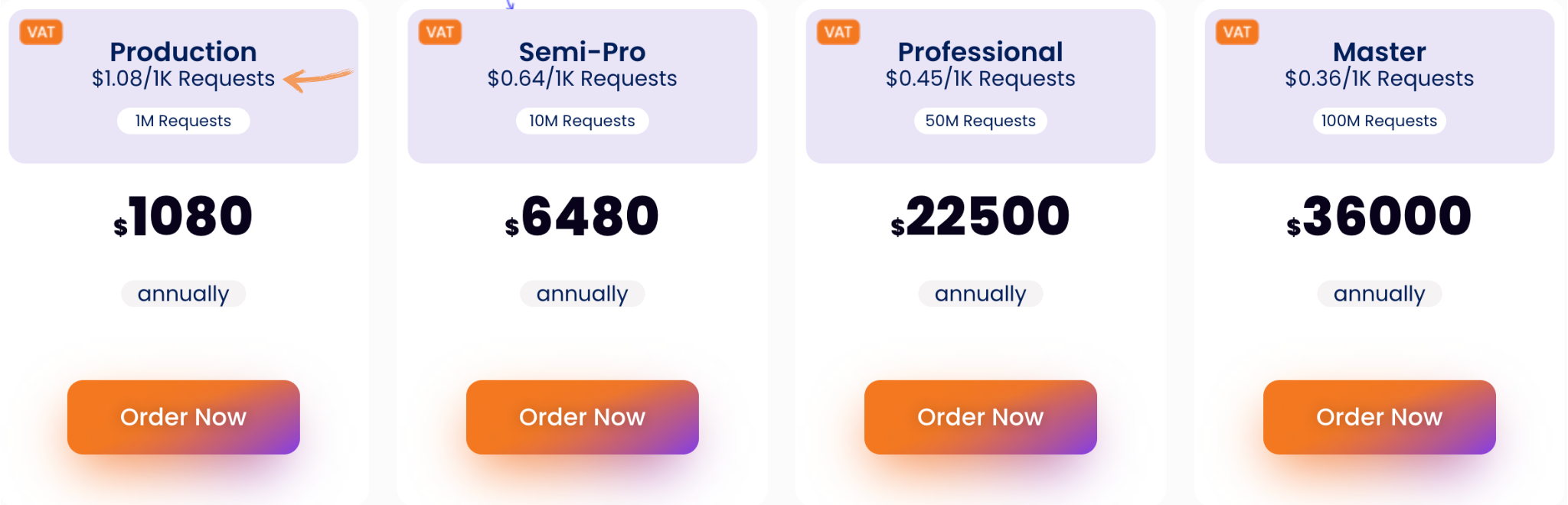Click the Master plan title
Image resolution: width=1568 pixels, height=505 pixels.
click(x=1380, y=52)
